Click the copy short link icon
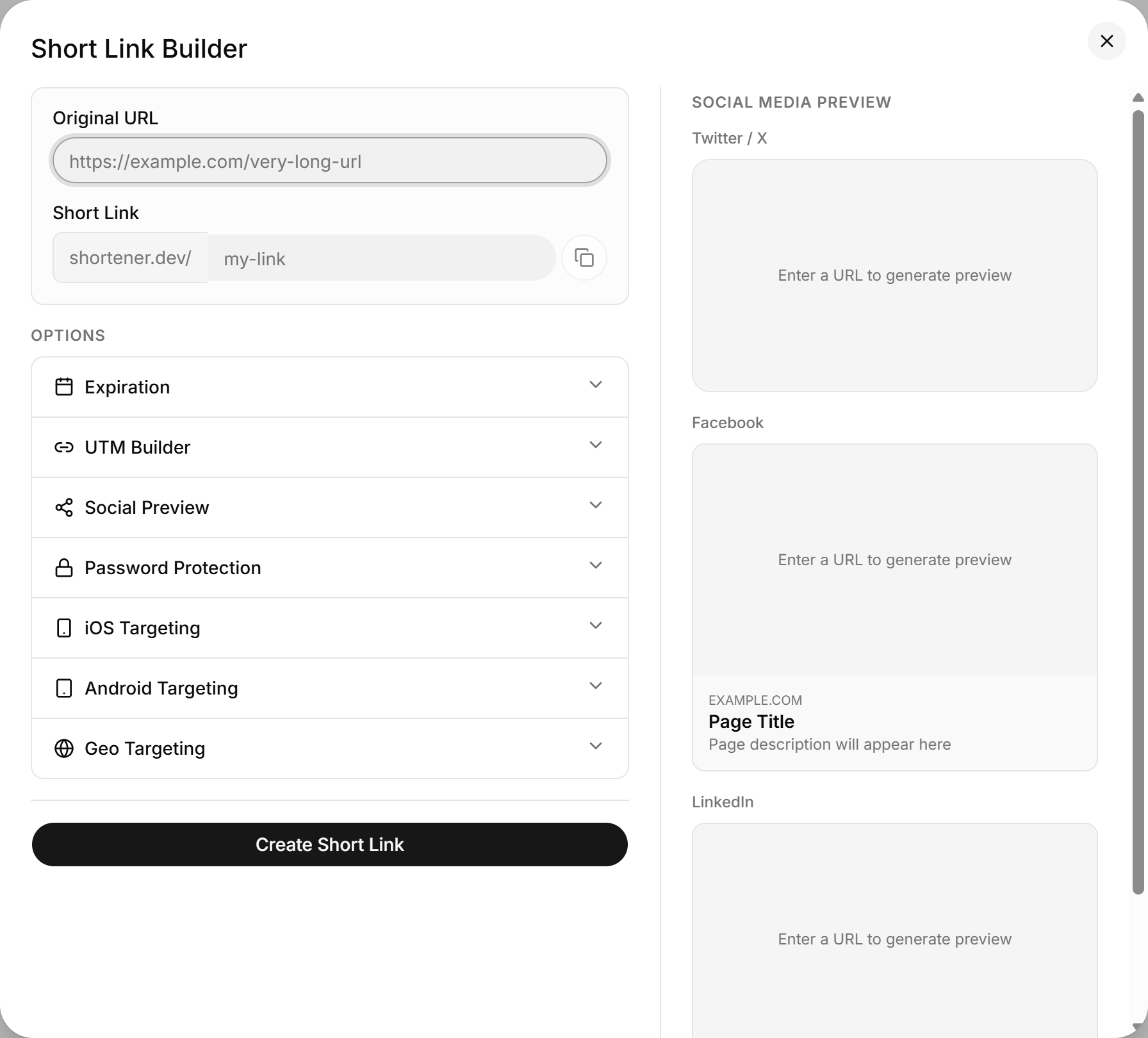Image resolution: width=1148 pixels, height=1038 pixels. [x=584, y=258]
